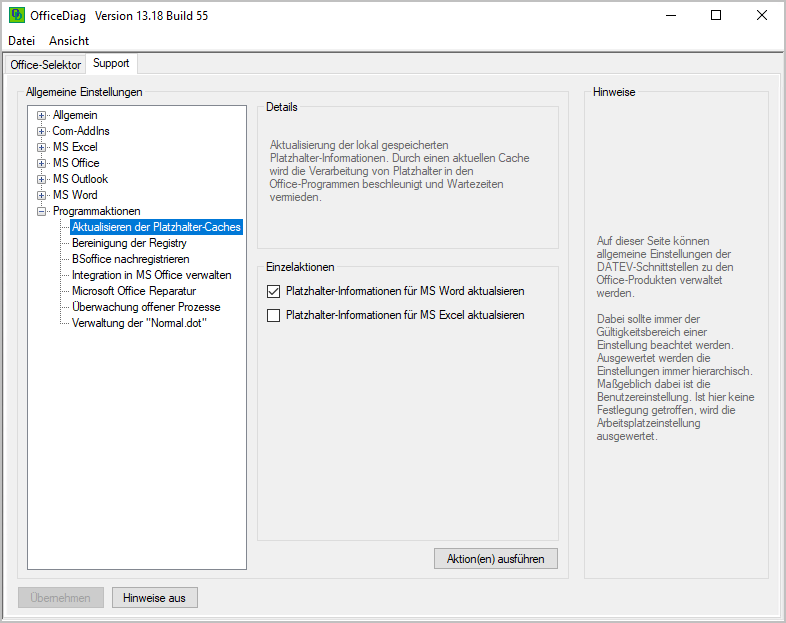Open the Datei menu

(21, 41)
